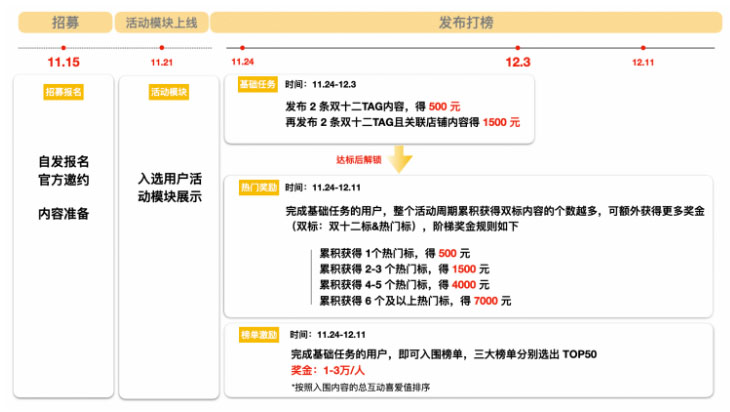Click the 活动模块上线 phase header
This screenshot has width=730, height=412.
(x=162, y=22)
